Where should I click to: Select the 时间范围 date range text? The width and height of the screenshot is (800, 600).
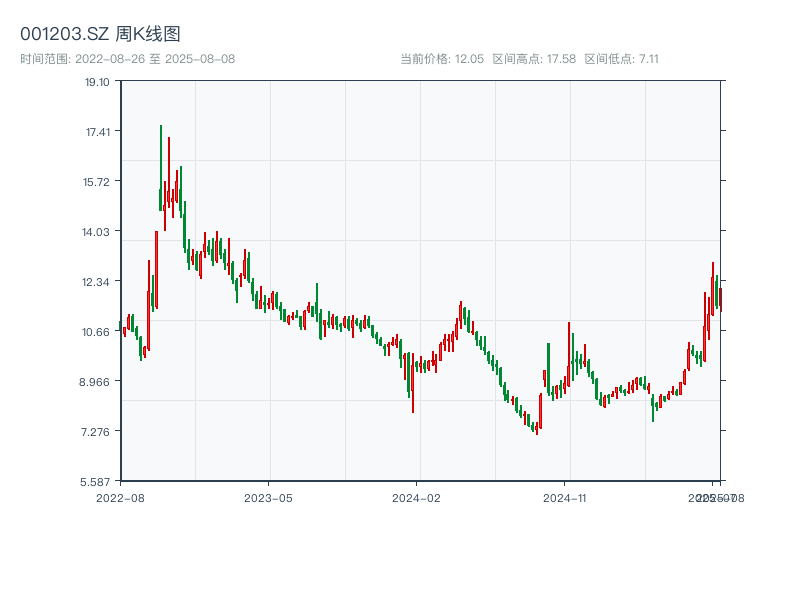128,59
